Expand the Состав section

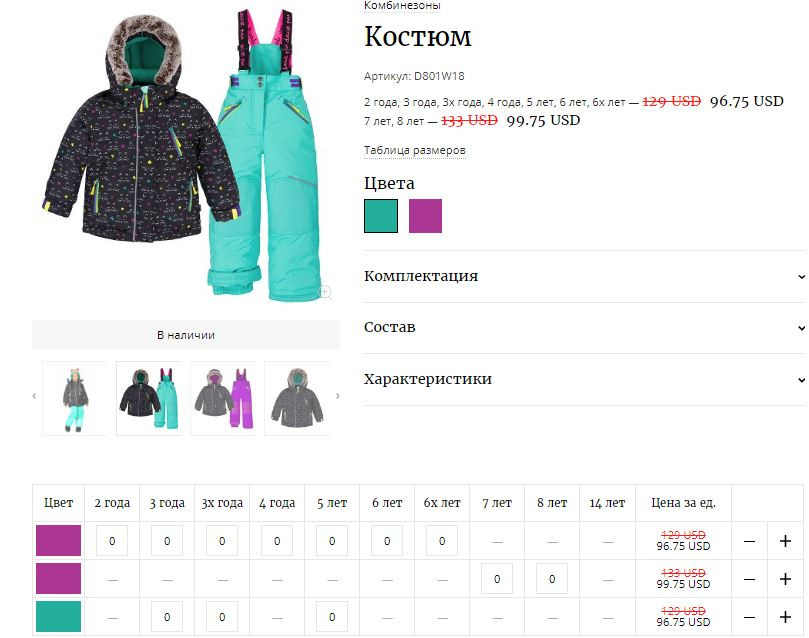coord(585,328)
